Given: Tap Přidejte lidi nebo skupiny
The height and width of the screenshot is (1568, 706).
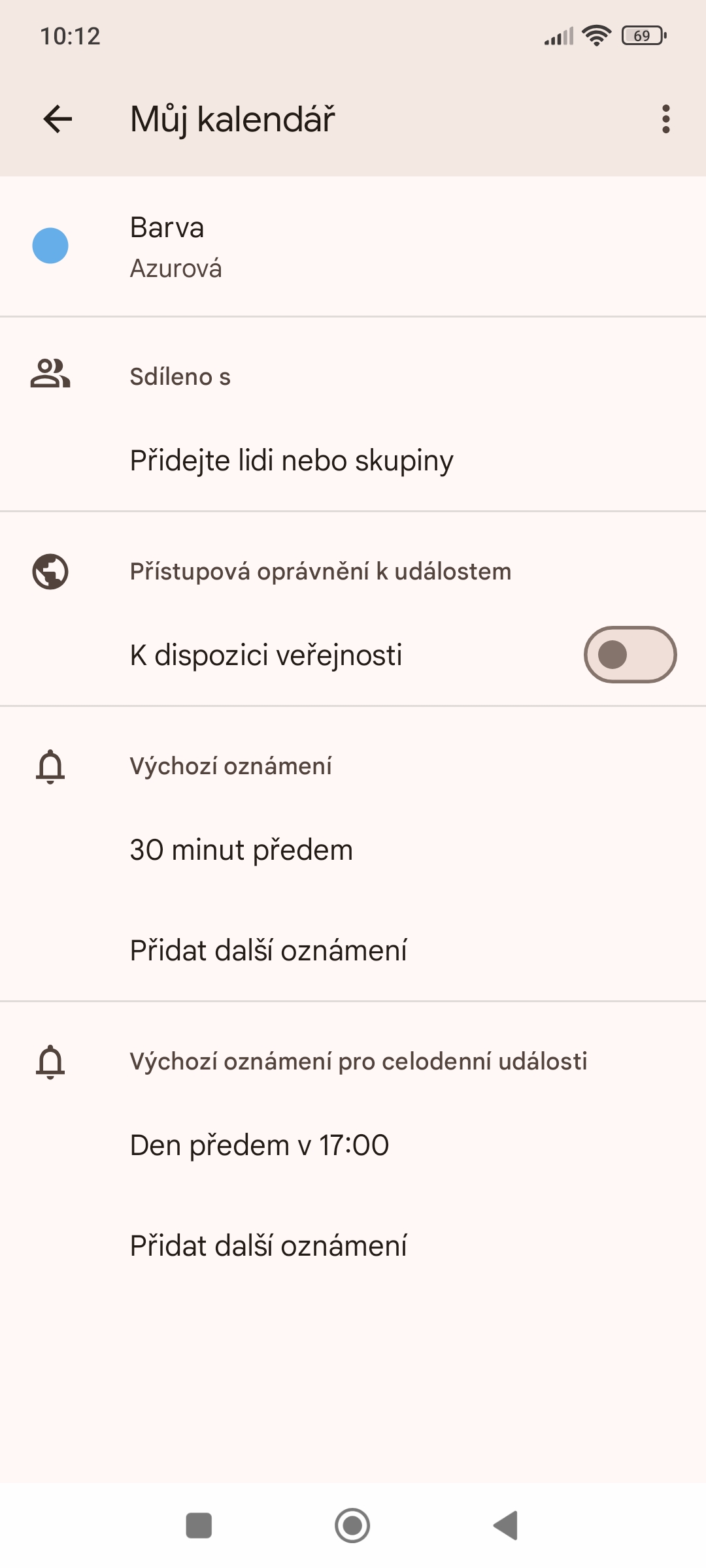Looking at the screenshot, I should pos(292,461).
